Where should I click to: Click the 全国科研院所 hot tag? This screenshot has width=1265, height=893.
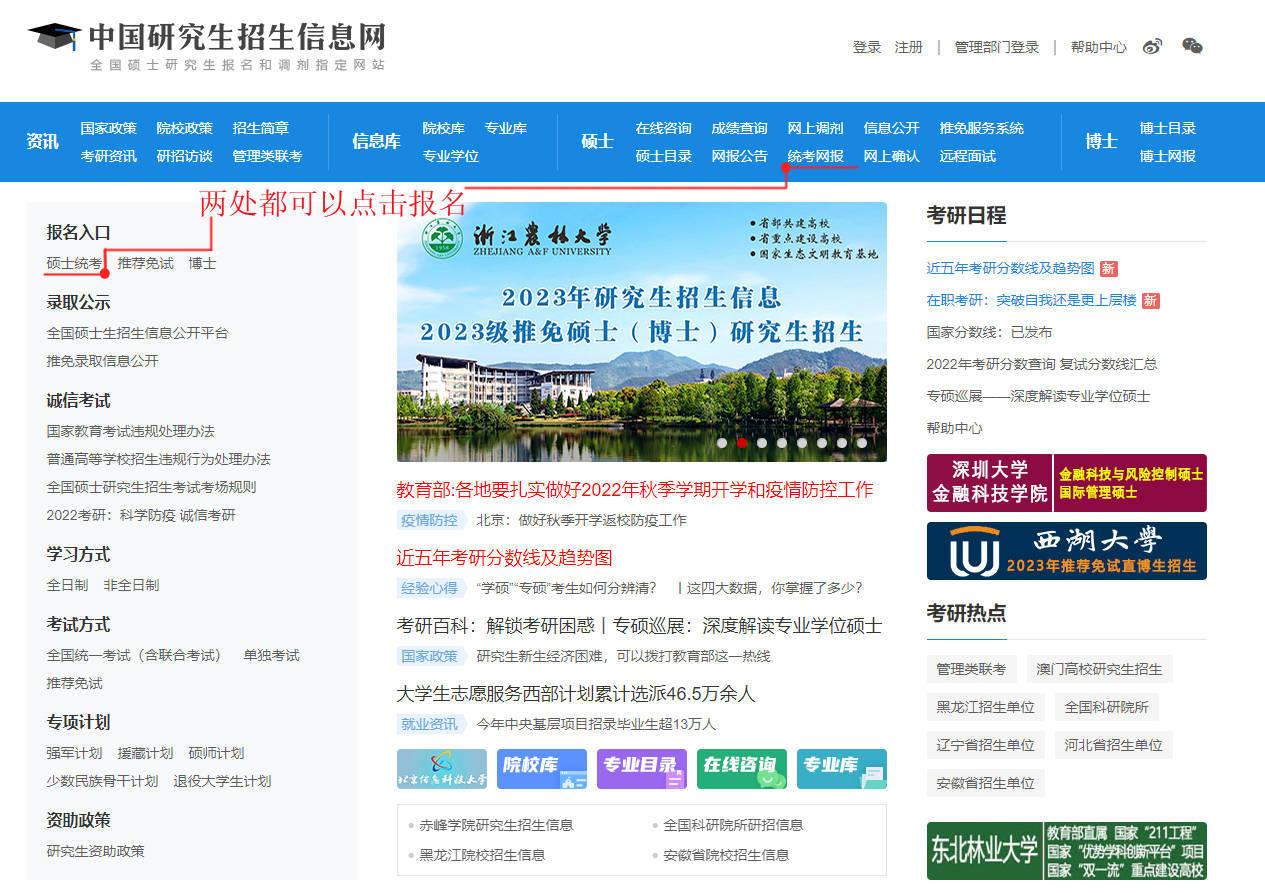1106,707
